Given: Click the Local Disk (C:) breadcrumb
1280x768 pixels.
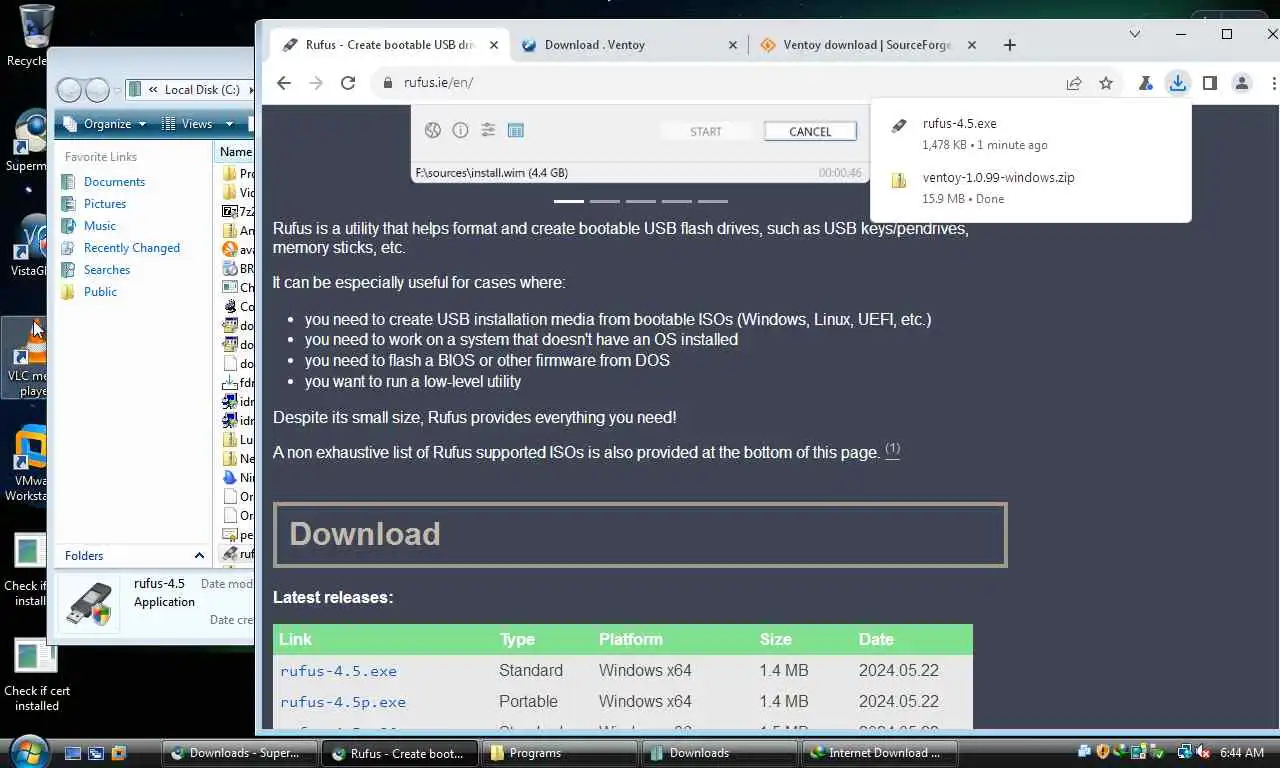Looking at the screenshot, I should (201, 90).
